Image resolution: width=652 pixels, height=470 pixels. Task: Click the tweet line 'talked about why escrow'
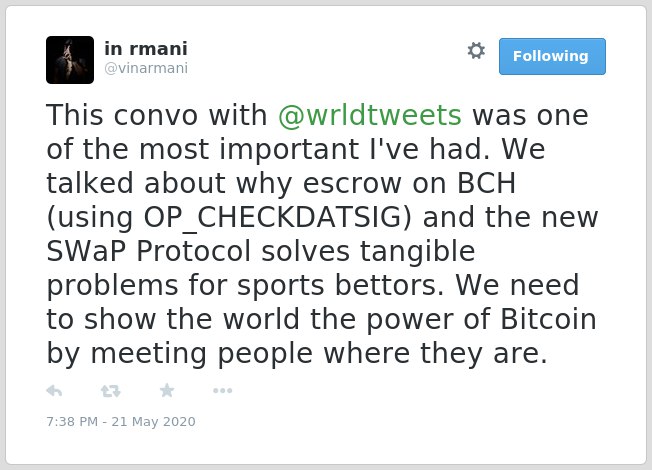coord(281,183)
